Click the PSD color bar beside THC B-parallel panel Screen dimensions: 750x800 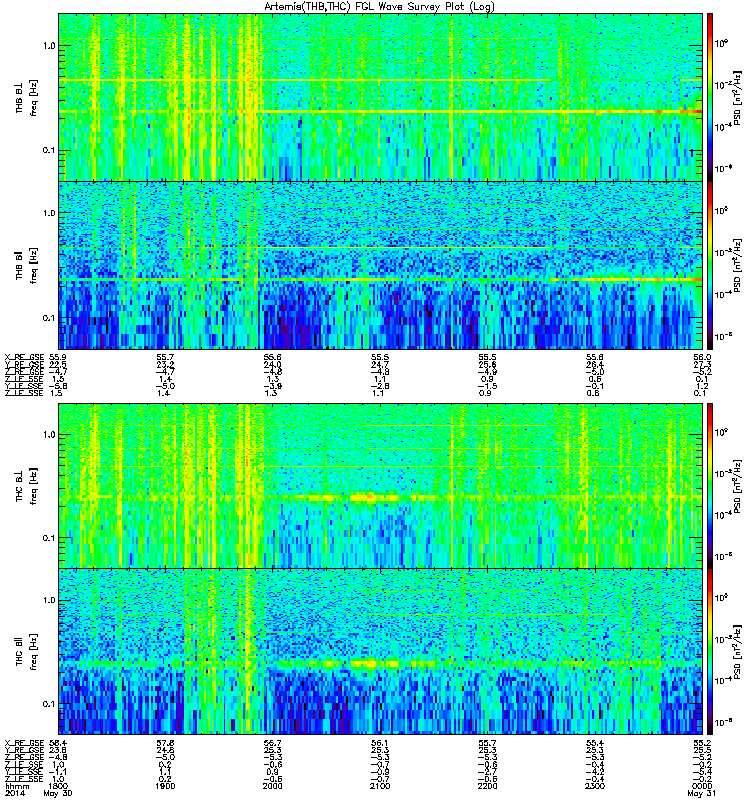pyautogui.click(x=709, y=652)
